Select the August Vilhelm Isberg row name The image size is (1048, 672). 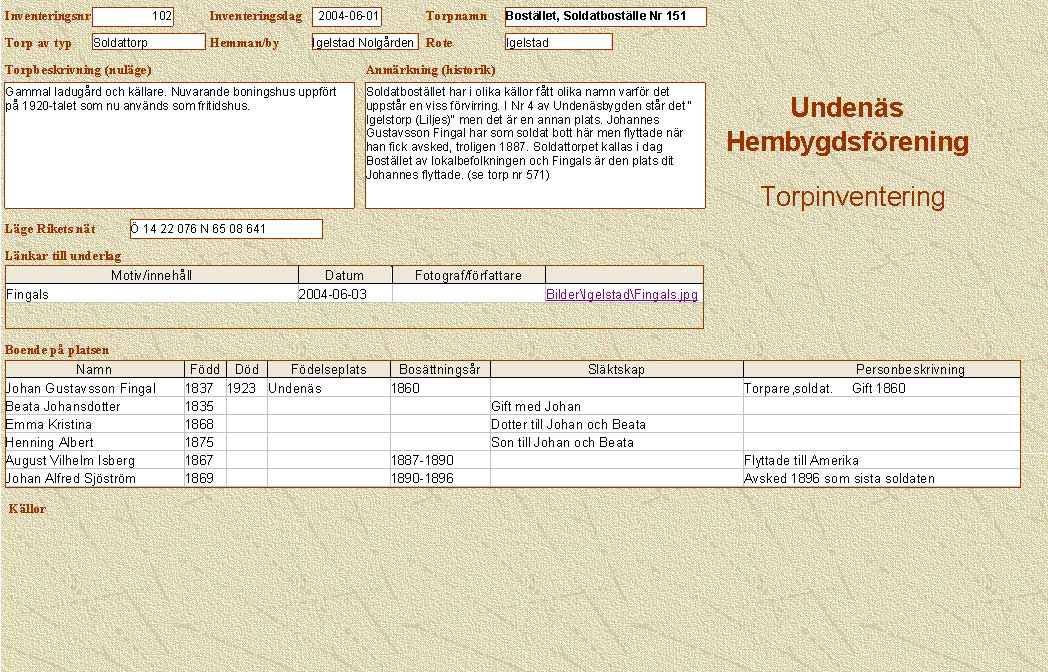[94, 461]
